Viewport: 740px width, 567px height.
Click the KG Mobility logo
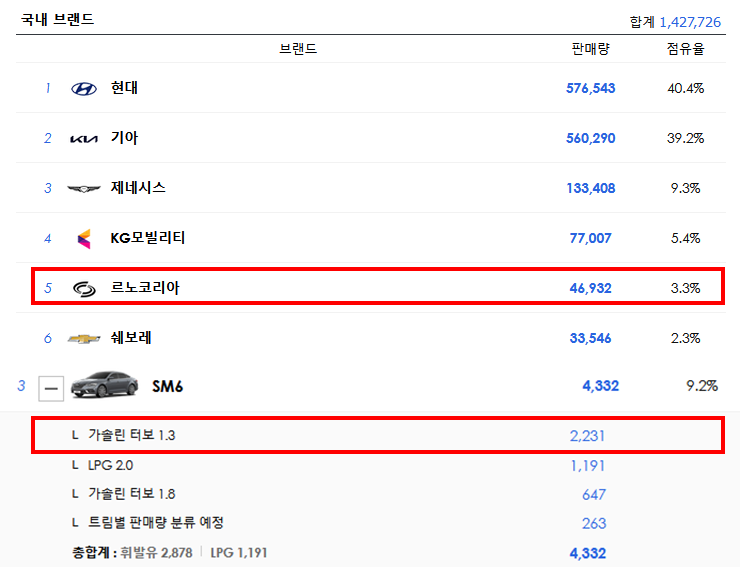[84, 239]
